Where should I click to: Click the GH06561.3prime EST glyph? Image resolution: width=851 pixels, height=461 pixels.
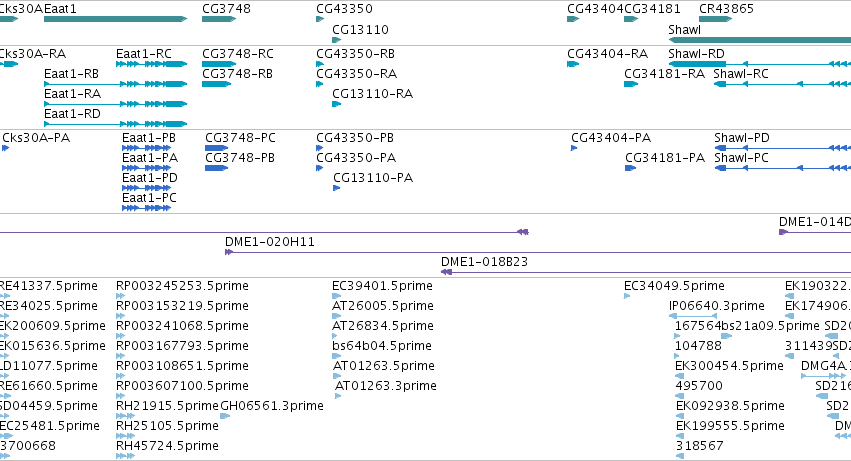pos(225,416)
